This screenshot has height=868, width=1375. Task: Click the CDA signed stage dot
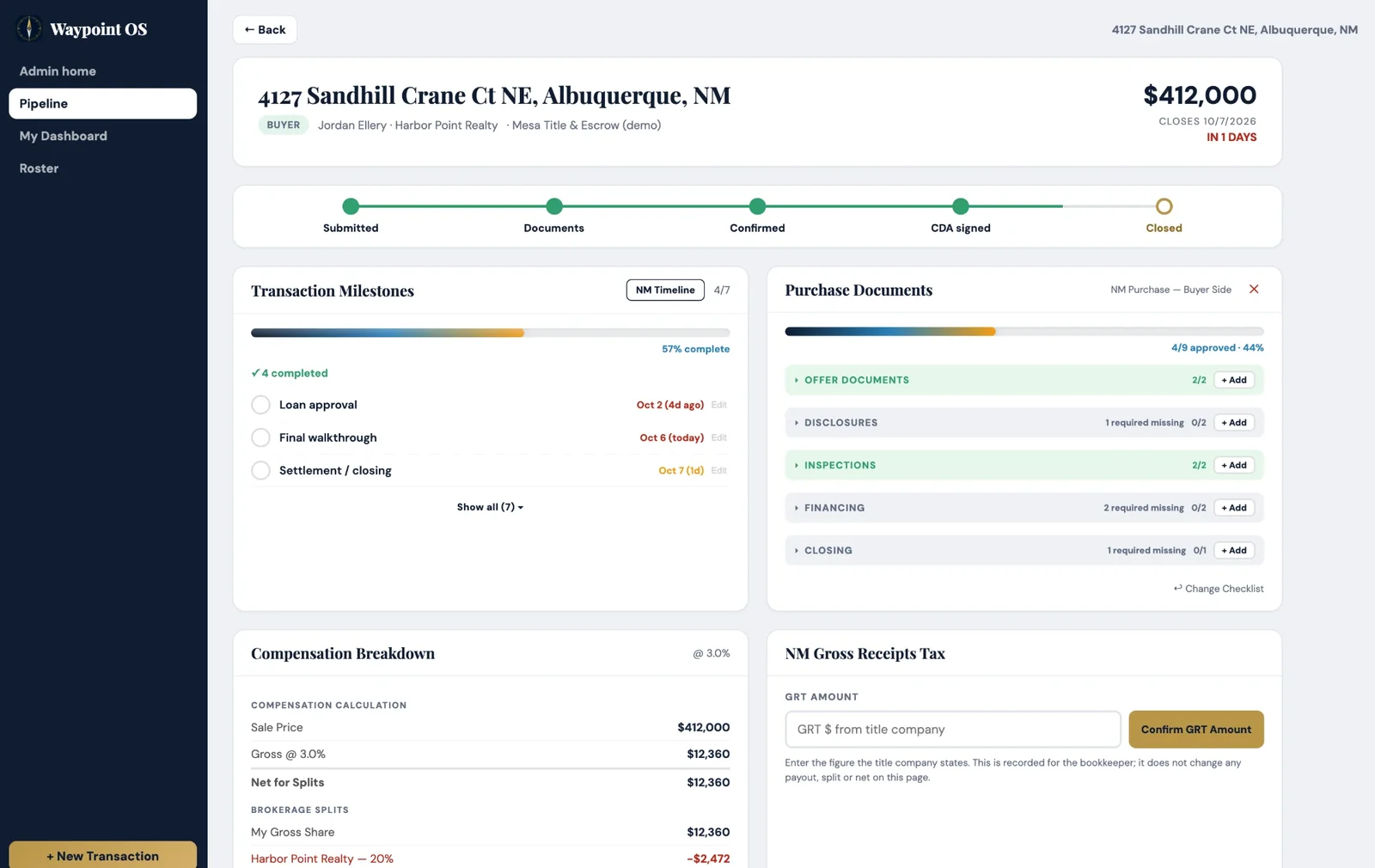(961, 206)
